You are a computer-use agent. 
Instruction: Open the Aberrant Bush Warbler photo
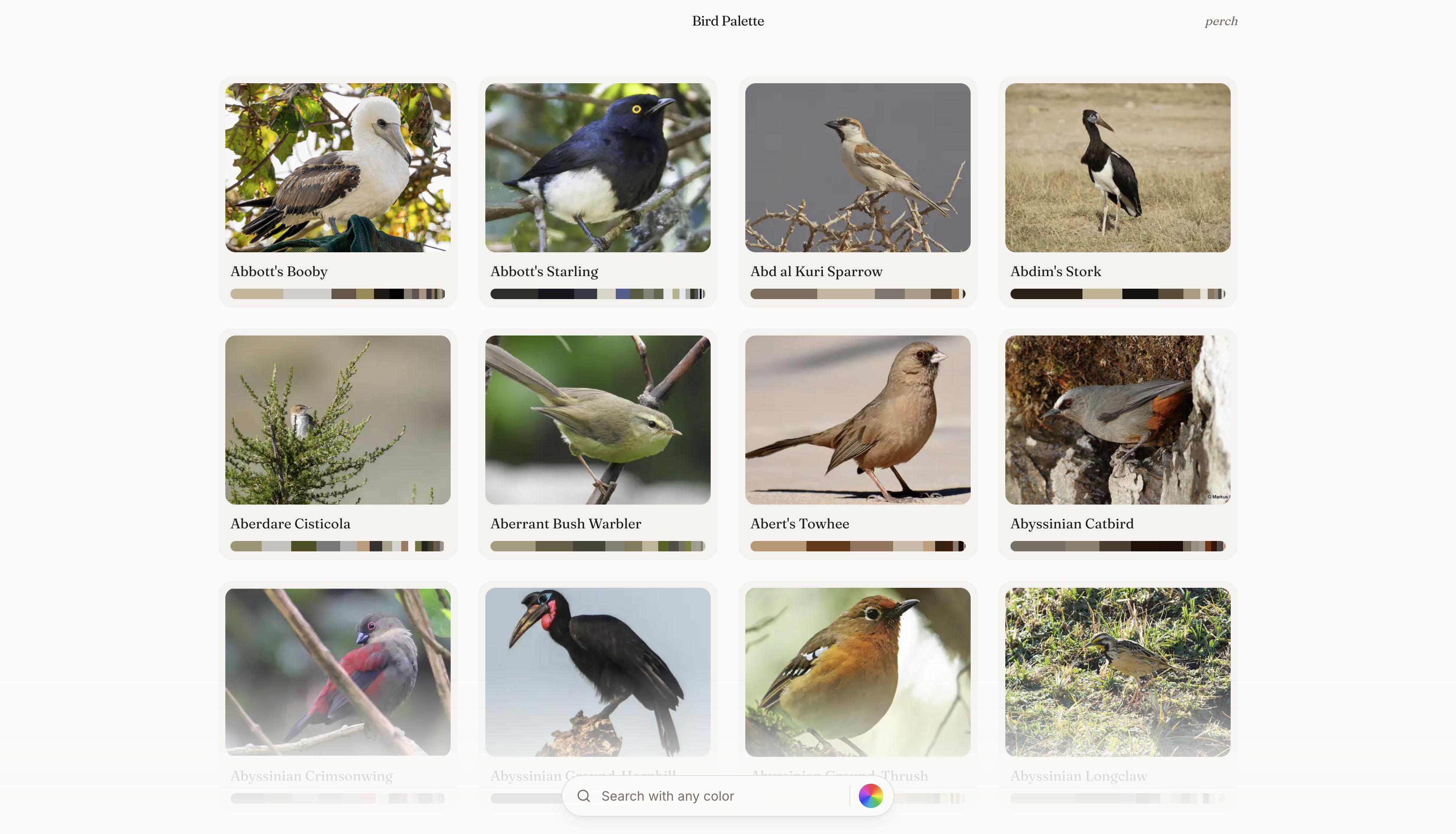click(x=598, y=420)
